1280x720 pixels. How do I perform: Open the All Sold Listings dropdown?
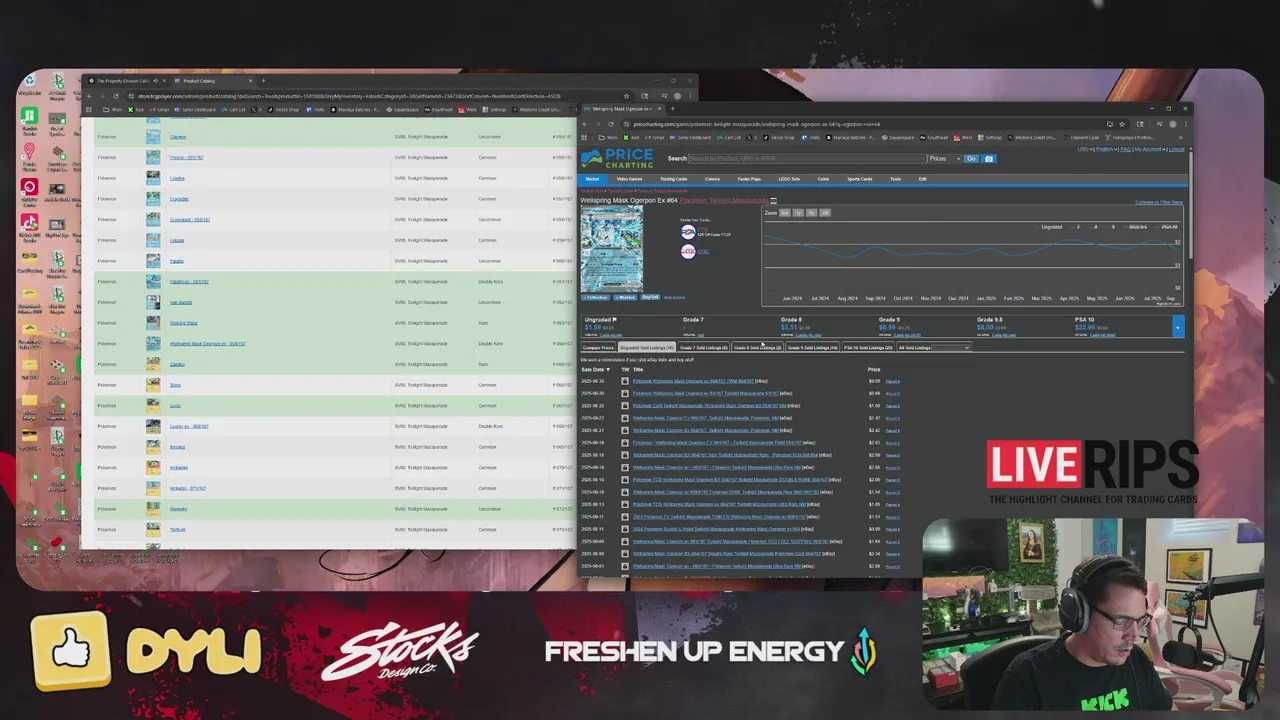934,348
